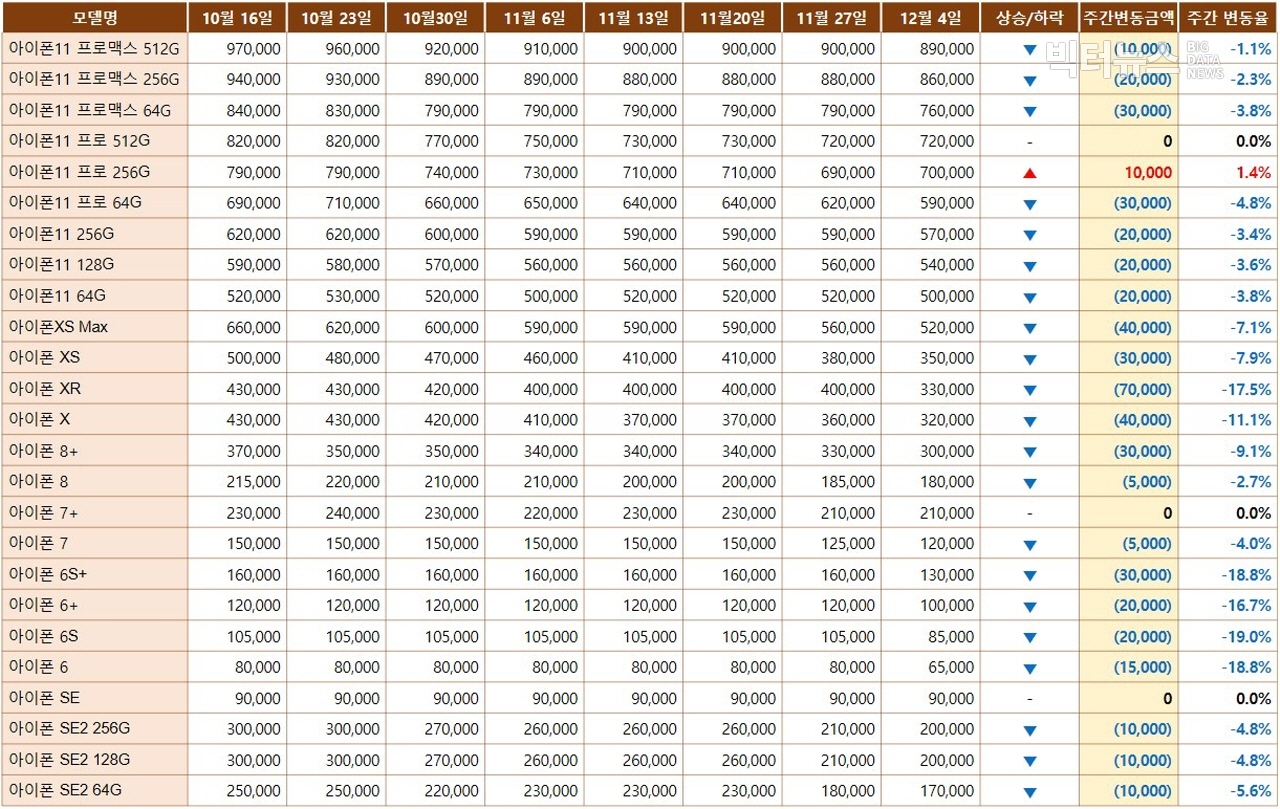The width and height of the screenshot is (1280, 809).
Task: Select the 11월20일 column header
Action: click(732, 17)
